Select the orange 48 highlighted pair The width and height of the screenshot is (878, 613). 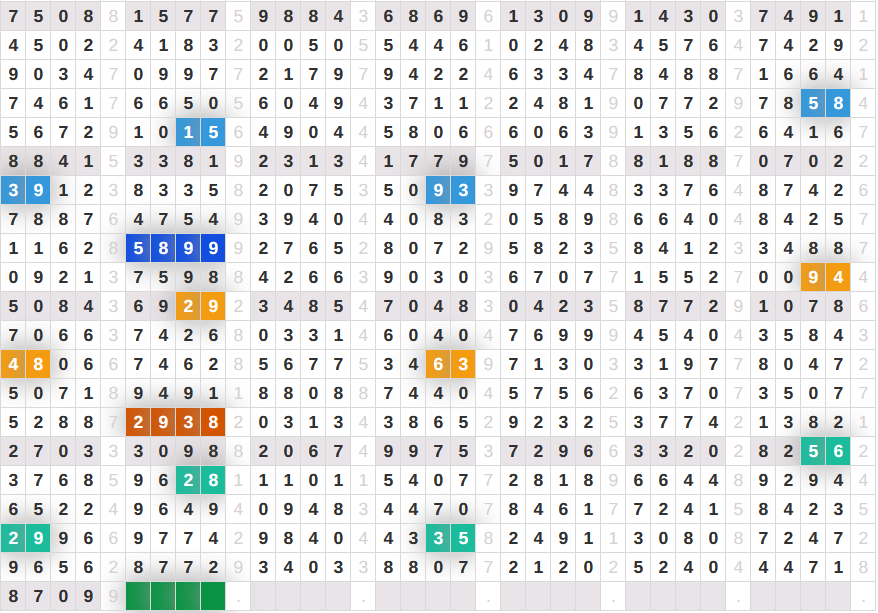(25, 364)
